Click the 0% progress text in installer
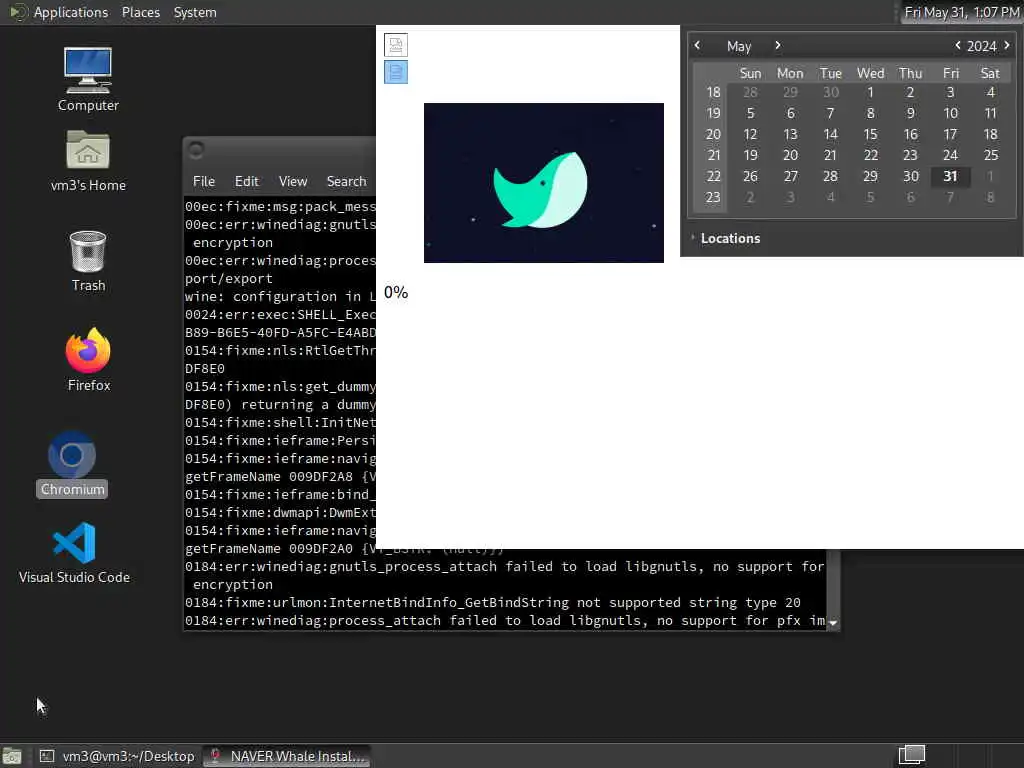 point(396,293)
